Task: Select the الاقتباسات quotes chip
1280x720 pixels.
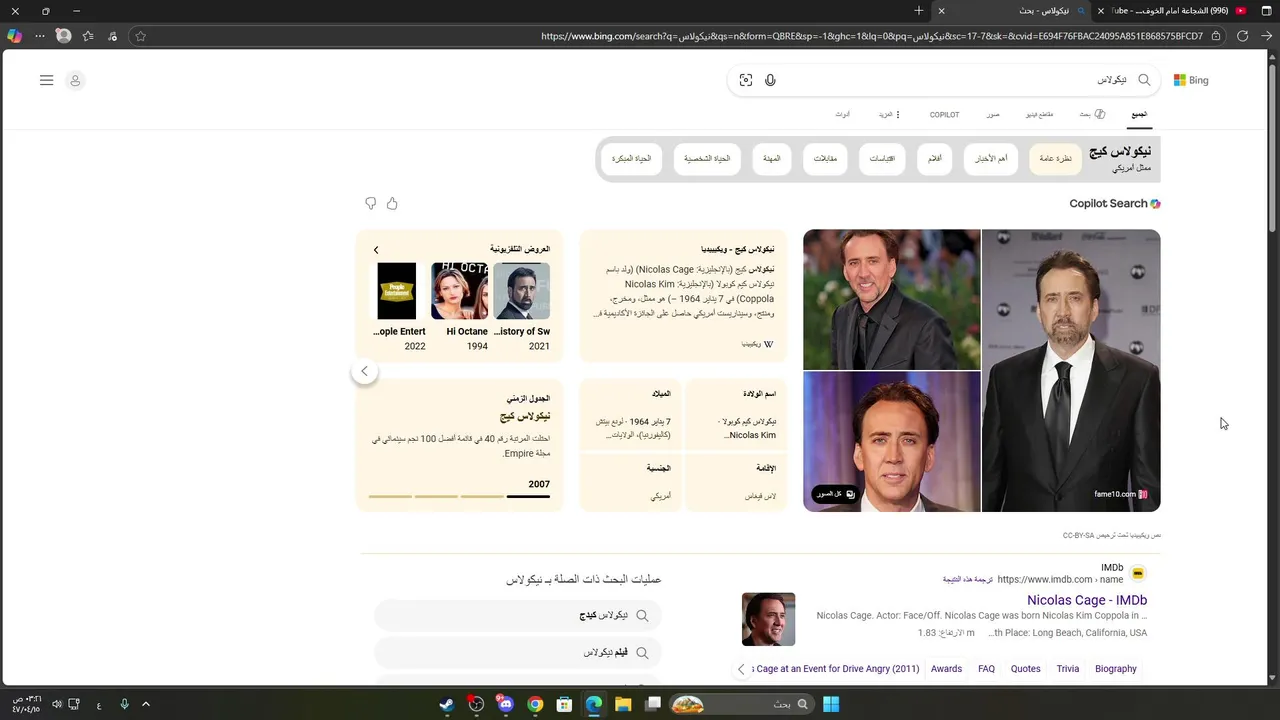Action: click(882, 159)
